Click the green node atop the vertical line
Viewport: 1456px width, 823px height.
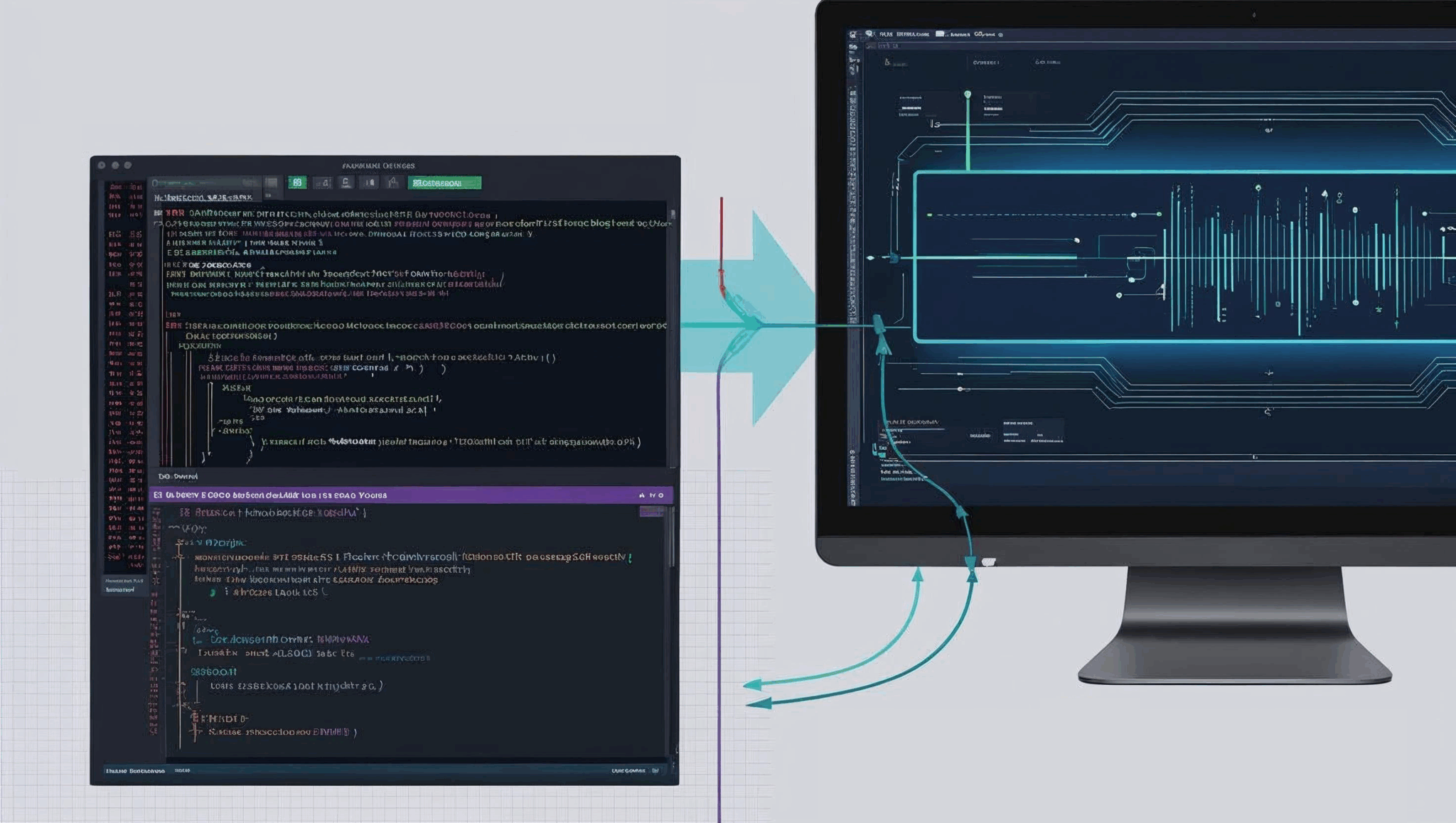point(968,94)
